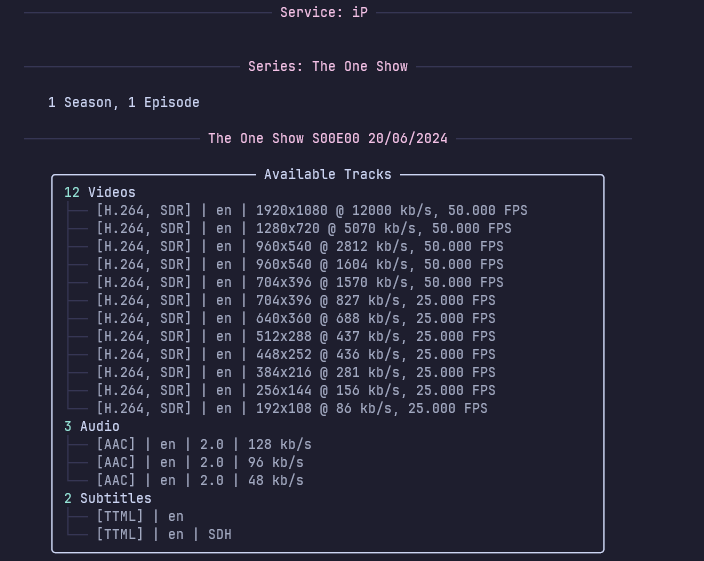This screenshot has width=704, height=561.
Task: Select the 256x144 @ 156 kb/s track
Action: point(296,390)
